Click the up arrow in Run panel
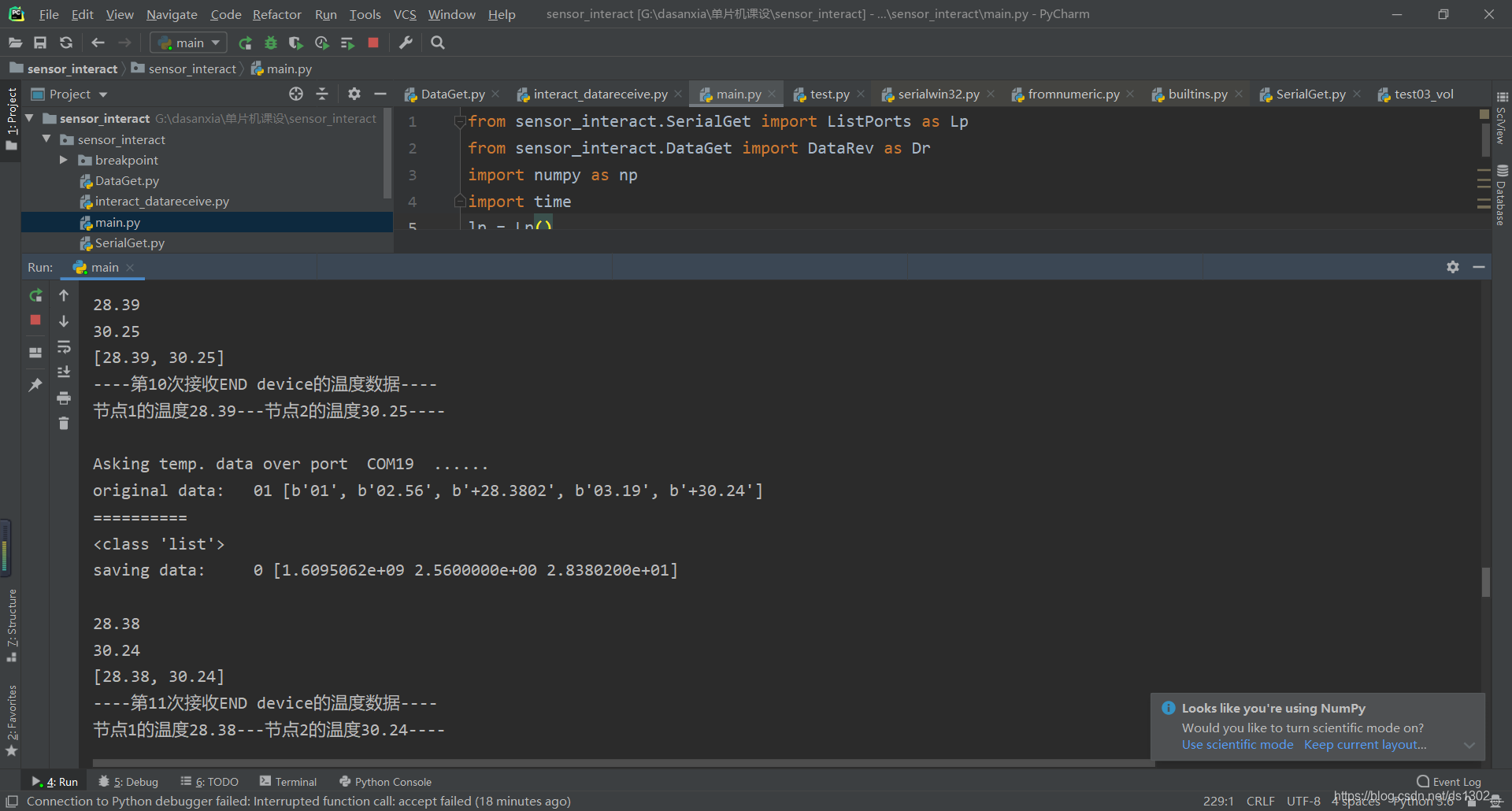The height and width of the screenshot is (811, 1512). [x=64, y=295]
